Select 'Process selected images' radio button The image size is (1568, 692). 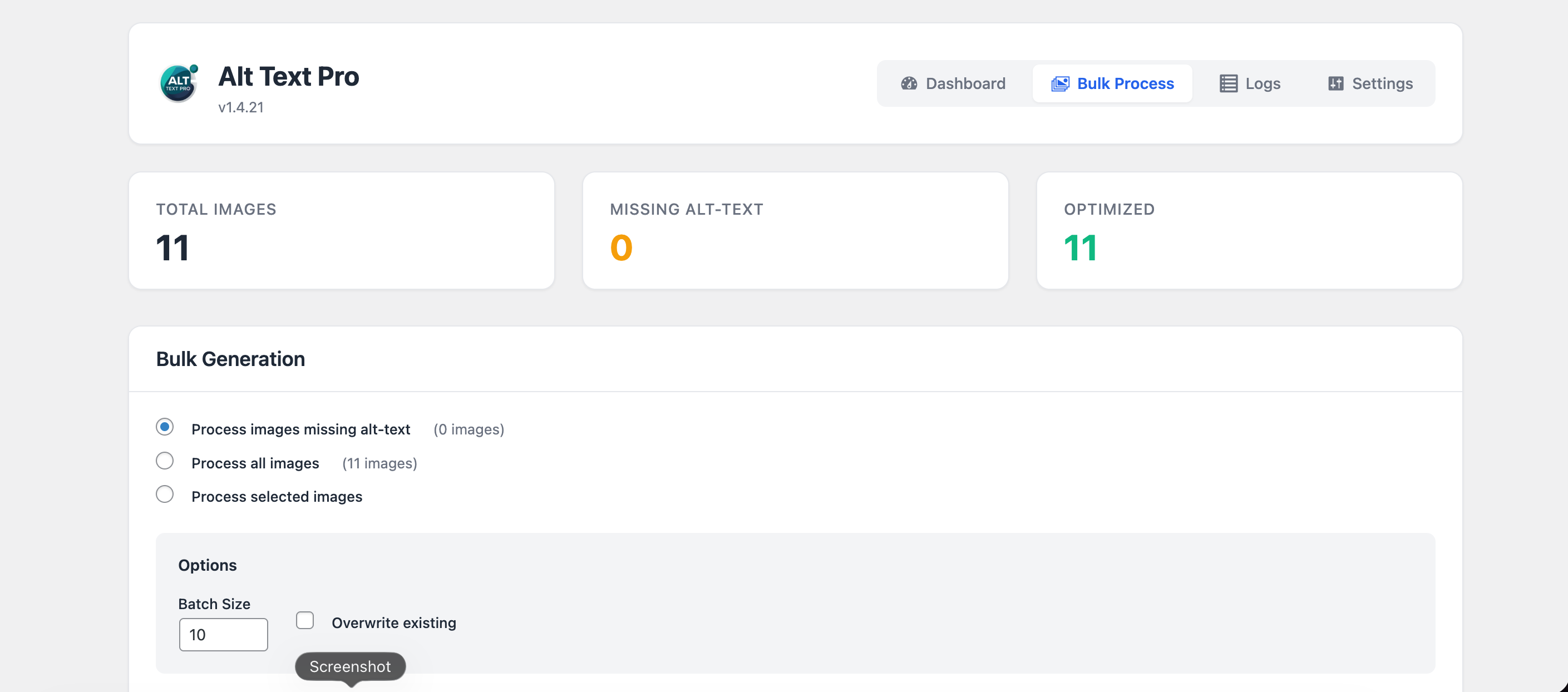(x=164, y=494)
